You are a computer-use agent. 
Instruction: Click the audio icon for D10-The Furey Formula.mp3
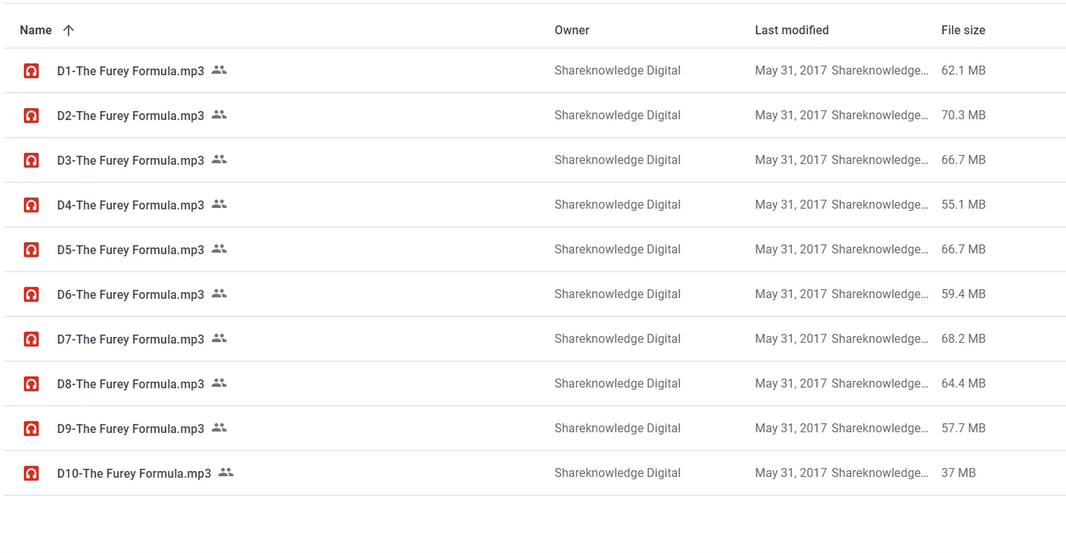pyautogui.click(x=32, y=473)
